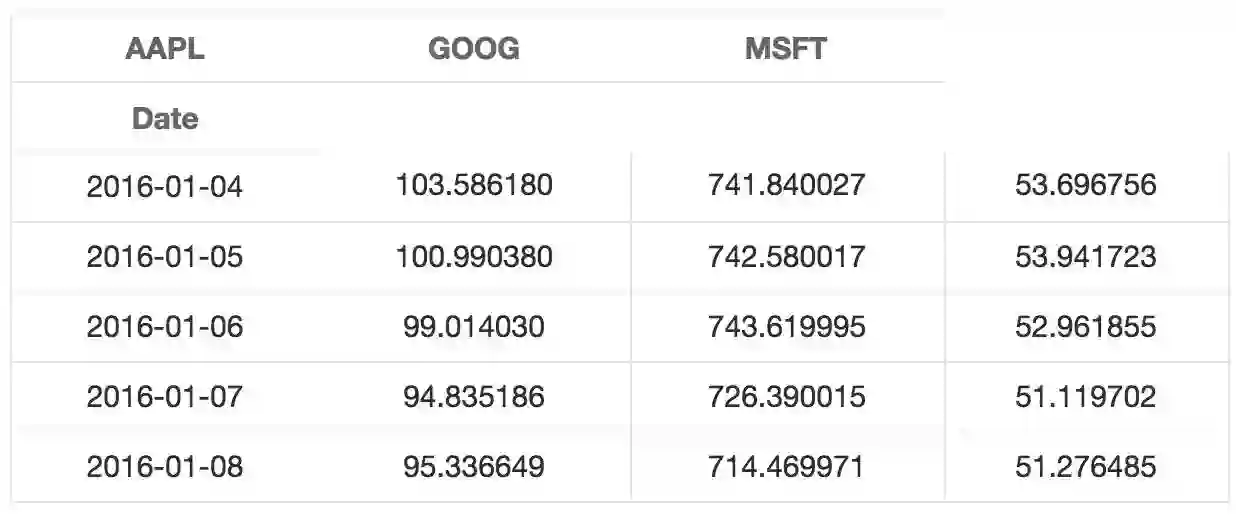Click the GOOG column header

[x=473, y=49]
